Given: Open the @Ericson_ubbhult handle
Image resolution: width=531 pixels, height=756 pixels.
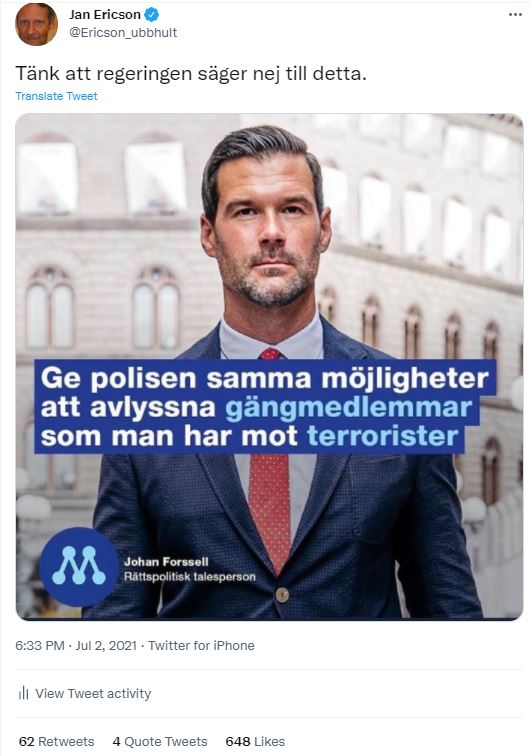Looking at the screenshot, I should [123, 33].
